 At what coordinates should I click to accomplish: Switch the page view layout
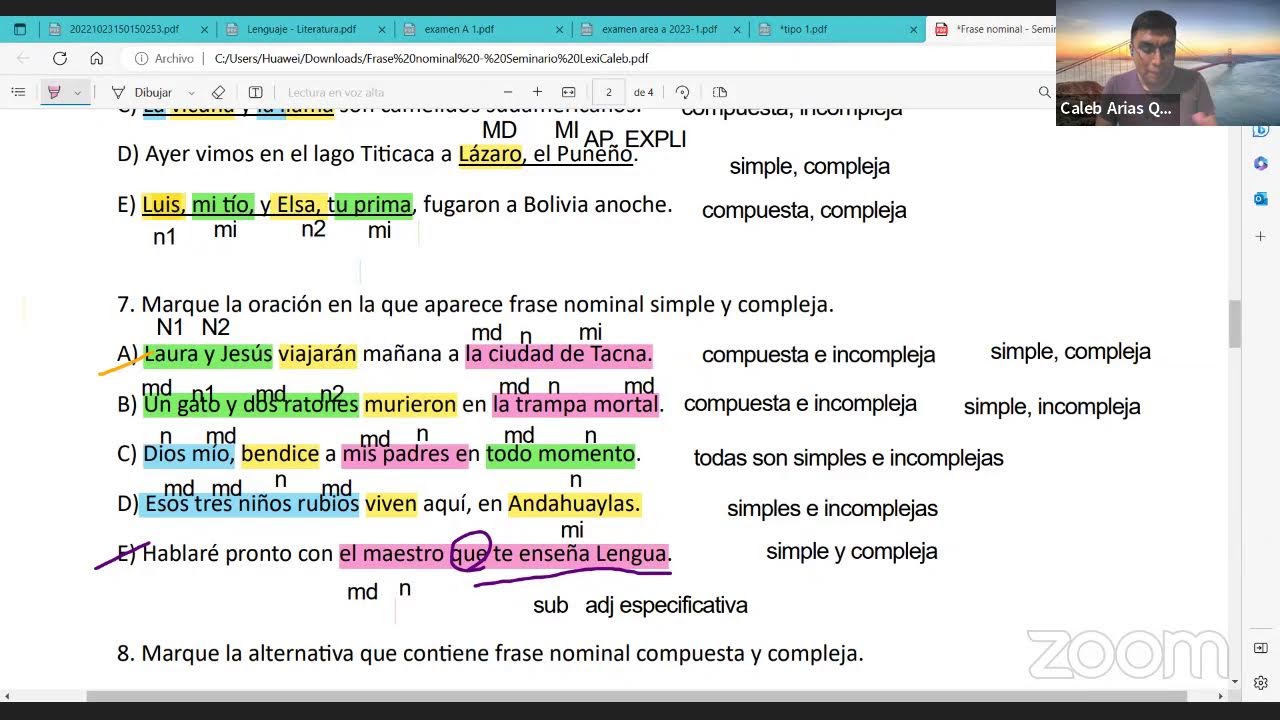[719, 92]
